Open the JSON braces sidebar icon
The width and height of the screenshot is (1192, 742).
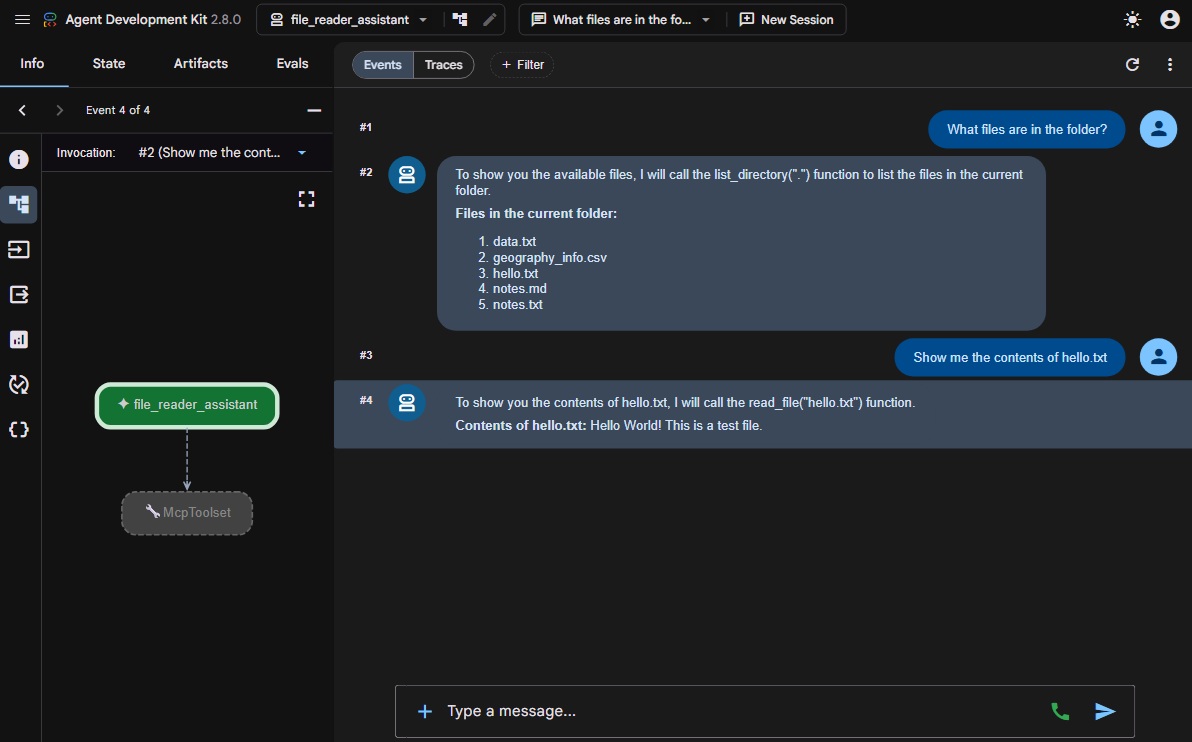pyautogui.click(x=19, y=430)
